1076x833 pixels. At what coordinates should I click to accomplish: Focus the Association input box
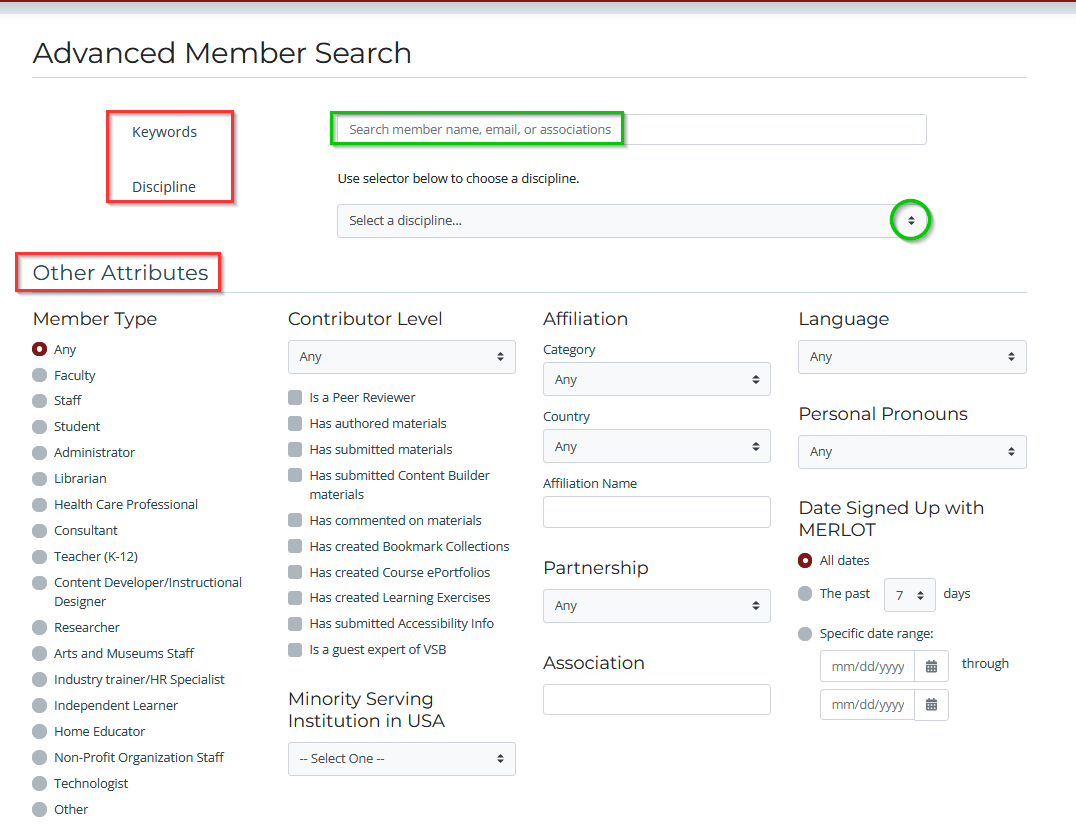(x=656, y=700)
